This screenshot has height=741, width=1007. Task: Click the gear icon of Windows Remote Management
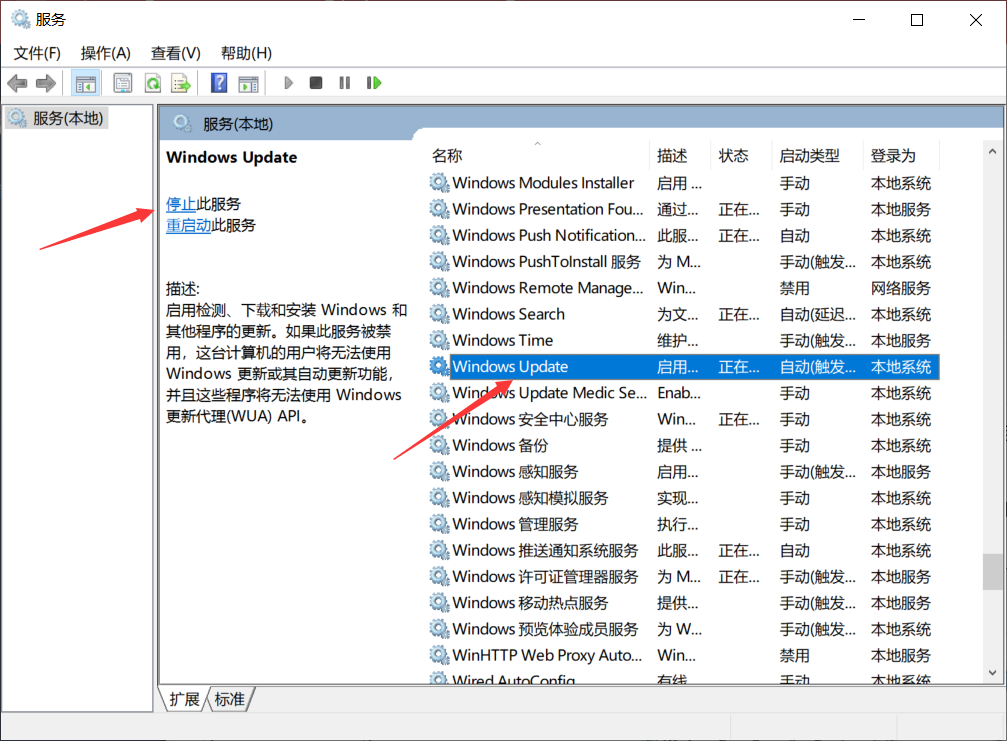[x=439, y=288]
